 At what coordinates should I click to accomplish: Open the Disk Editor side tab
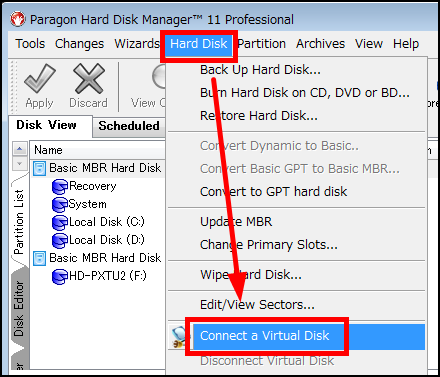point(19,308)
